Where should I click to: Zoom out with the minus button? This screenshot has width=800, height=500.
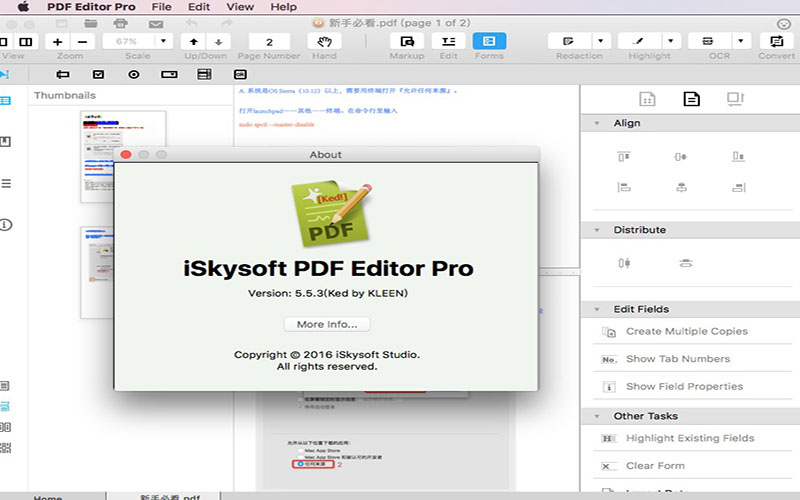[83, 42]
